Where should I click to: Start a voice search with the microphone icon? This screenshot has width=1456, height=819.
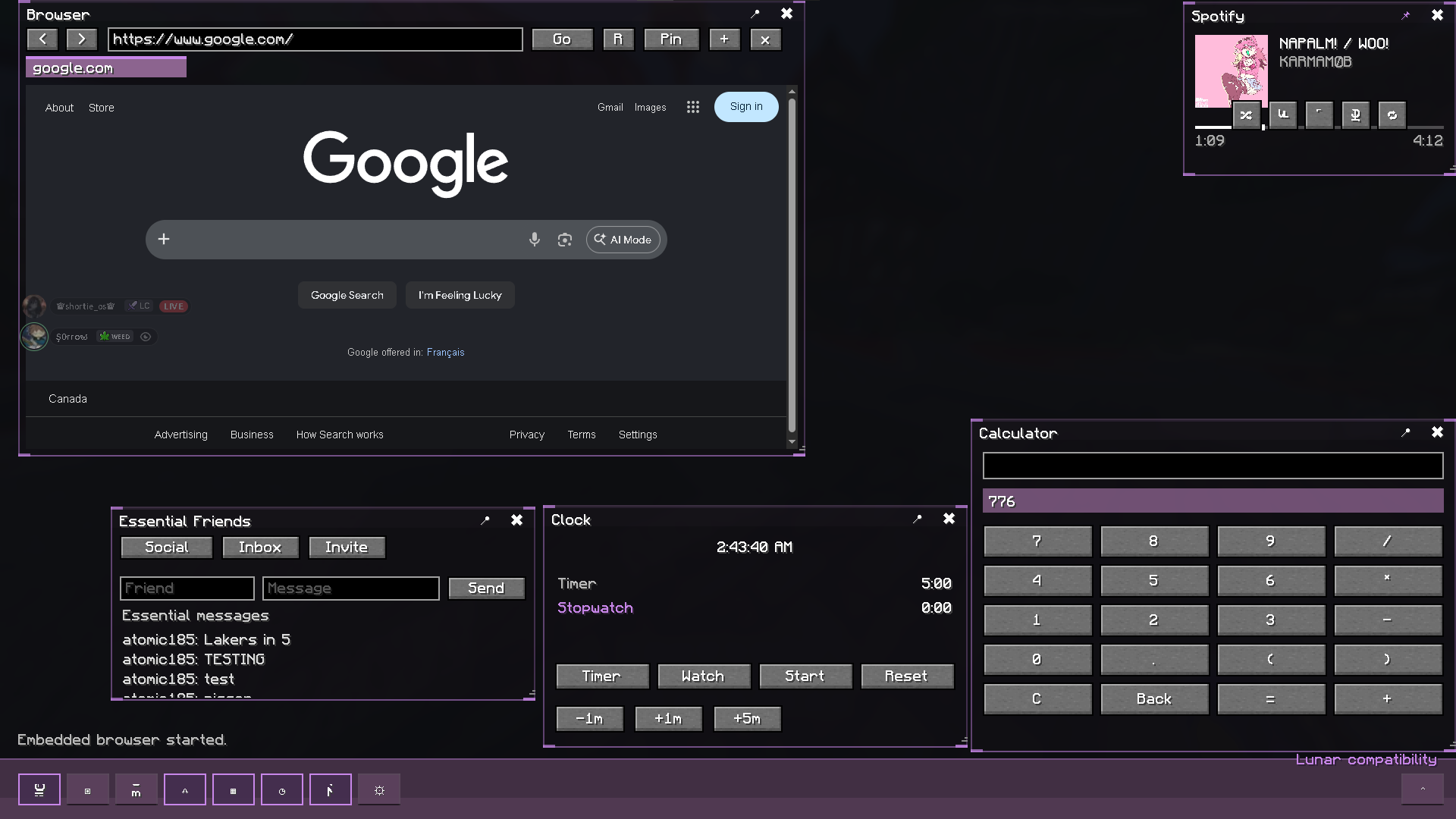coord(535,240)
